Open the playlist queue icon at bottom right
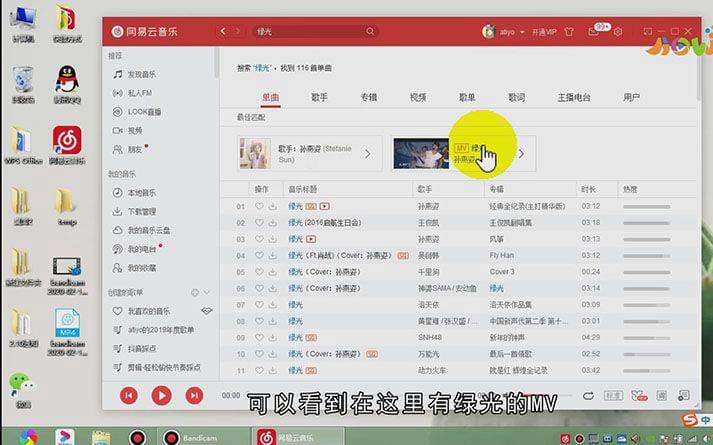The width and height of the screenshot is (713, 445). point(683,395)
